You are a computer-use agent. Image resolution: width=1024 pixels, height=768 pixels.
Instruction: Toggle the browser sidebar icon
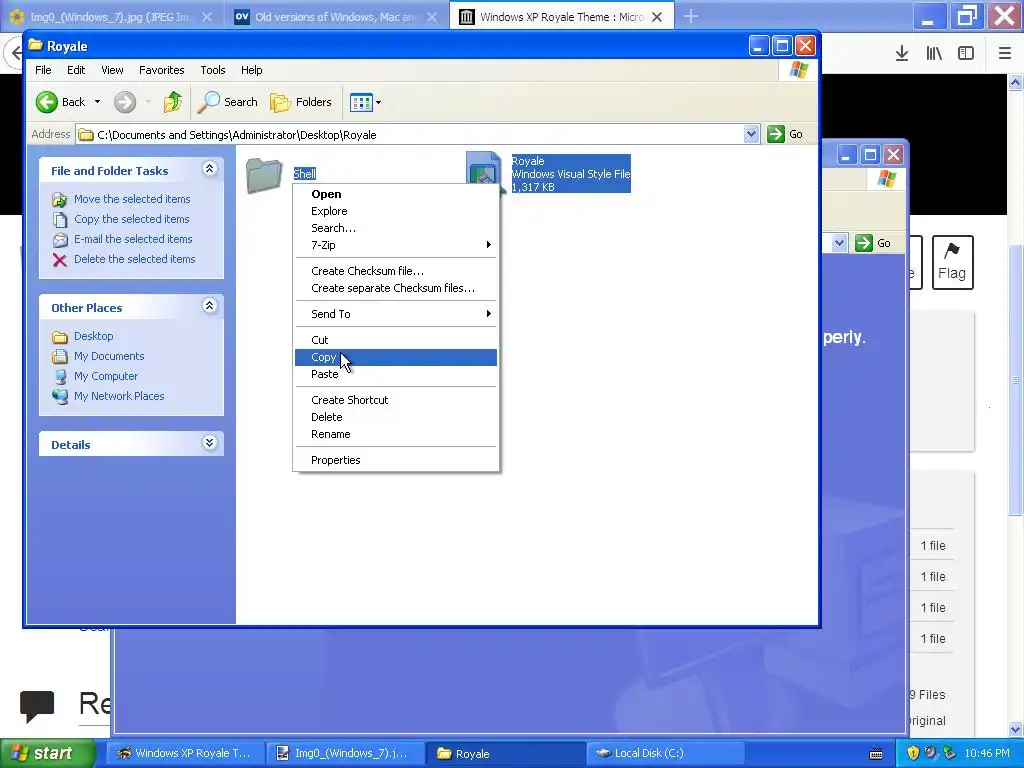[x=966, y=54]
